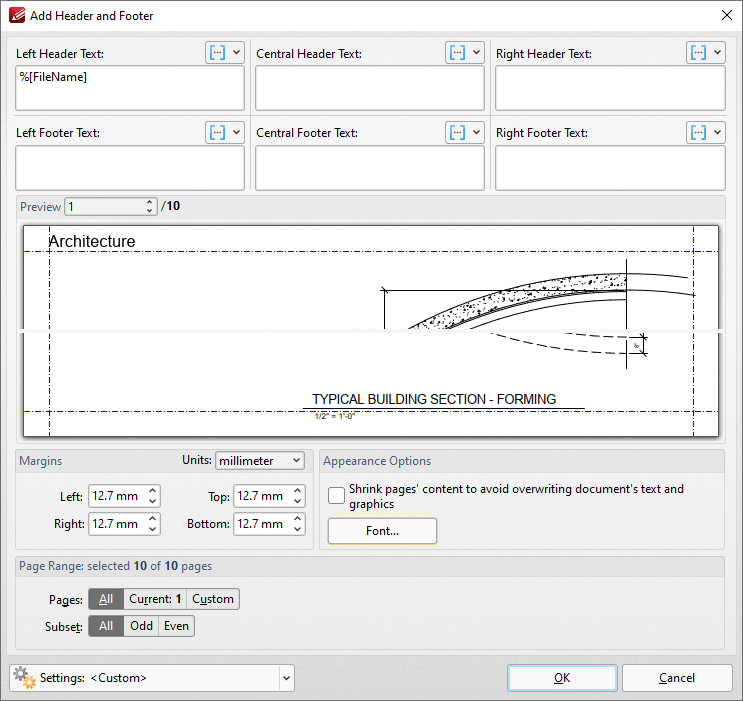Open the Font... dialog
The height and width of the screenshot is (701, 743).
[382, 531]
